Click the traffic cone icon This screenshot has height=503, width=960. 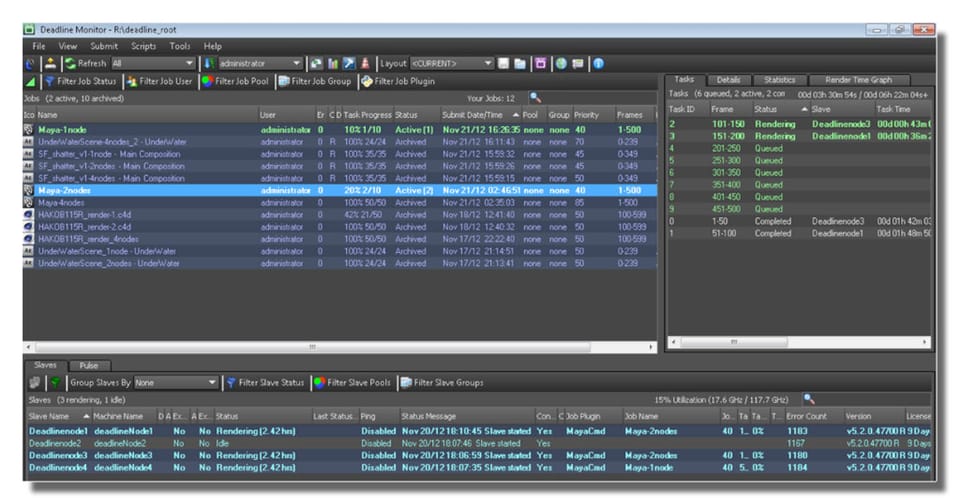[x=365, y=63]
